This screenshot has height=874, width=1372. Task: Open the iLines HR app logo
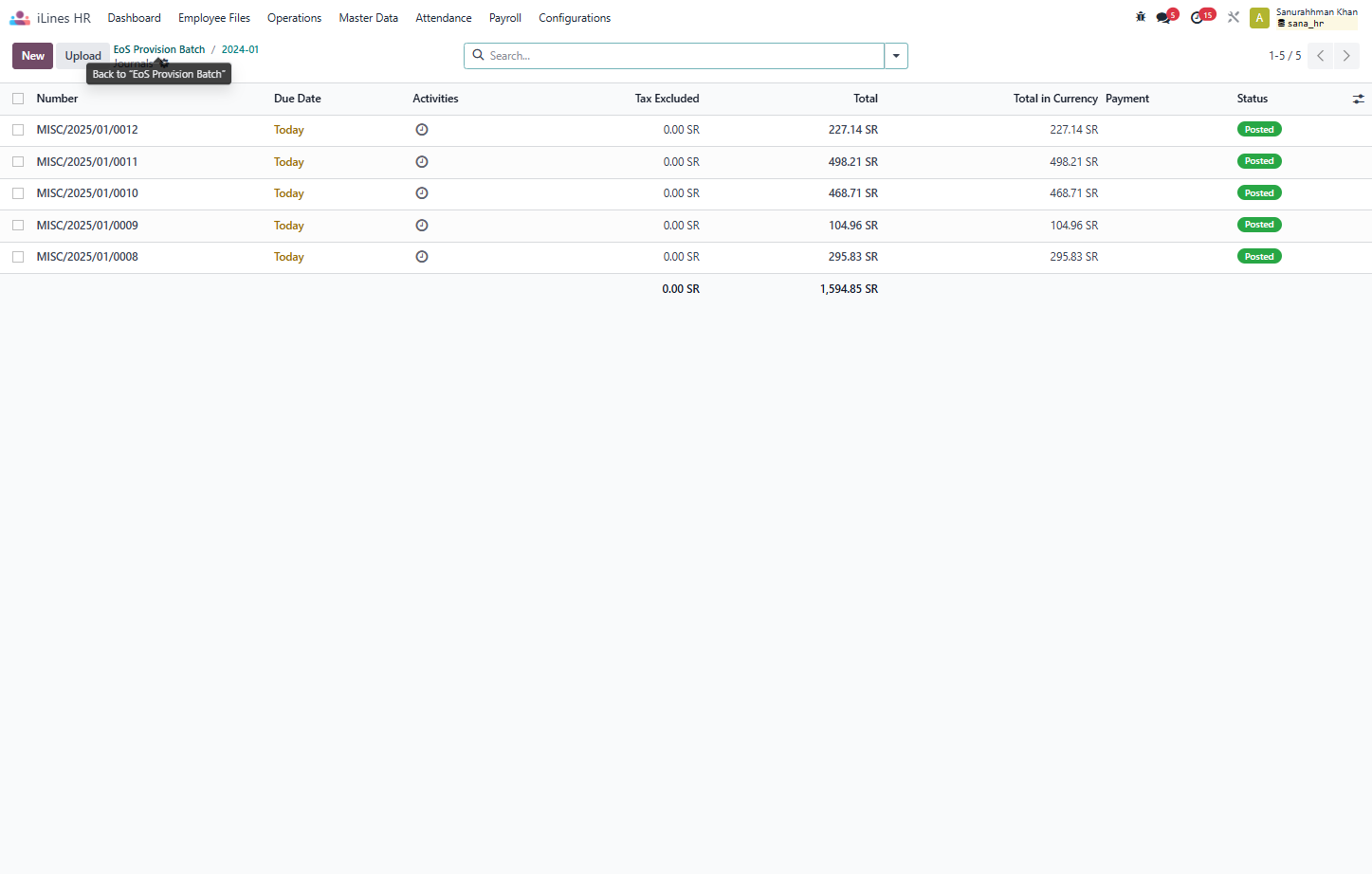[x=20, y=18]
